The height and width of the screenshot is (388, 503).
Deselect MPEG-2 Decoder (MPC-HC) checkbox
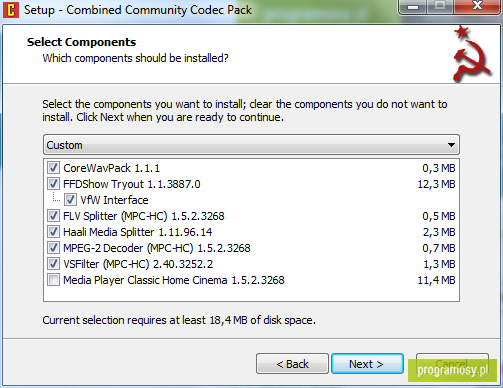tap(53, 248)
